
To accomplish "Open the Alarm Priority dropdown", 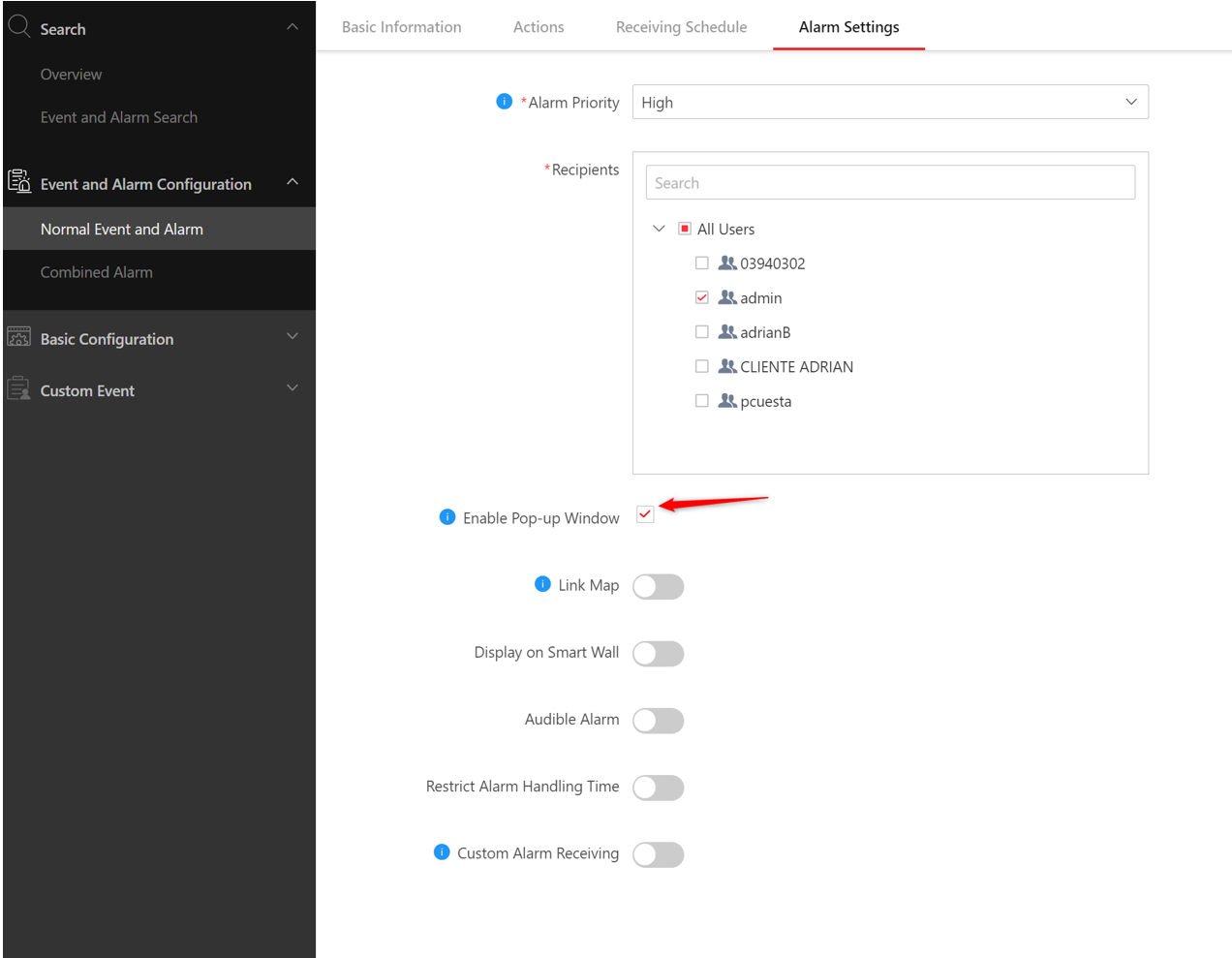I will (x=889, y=103).
